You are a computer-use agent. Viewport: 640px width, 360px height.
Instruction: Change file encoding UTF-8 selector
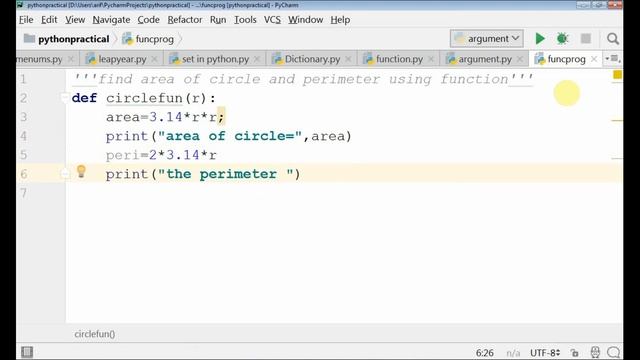pyautogui.click(x=544, y=353)
